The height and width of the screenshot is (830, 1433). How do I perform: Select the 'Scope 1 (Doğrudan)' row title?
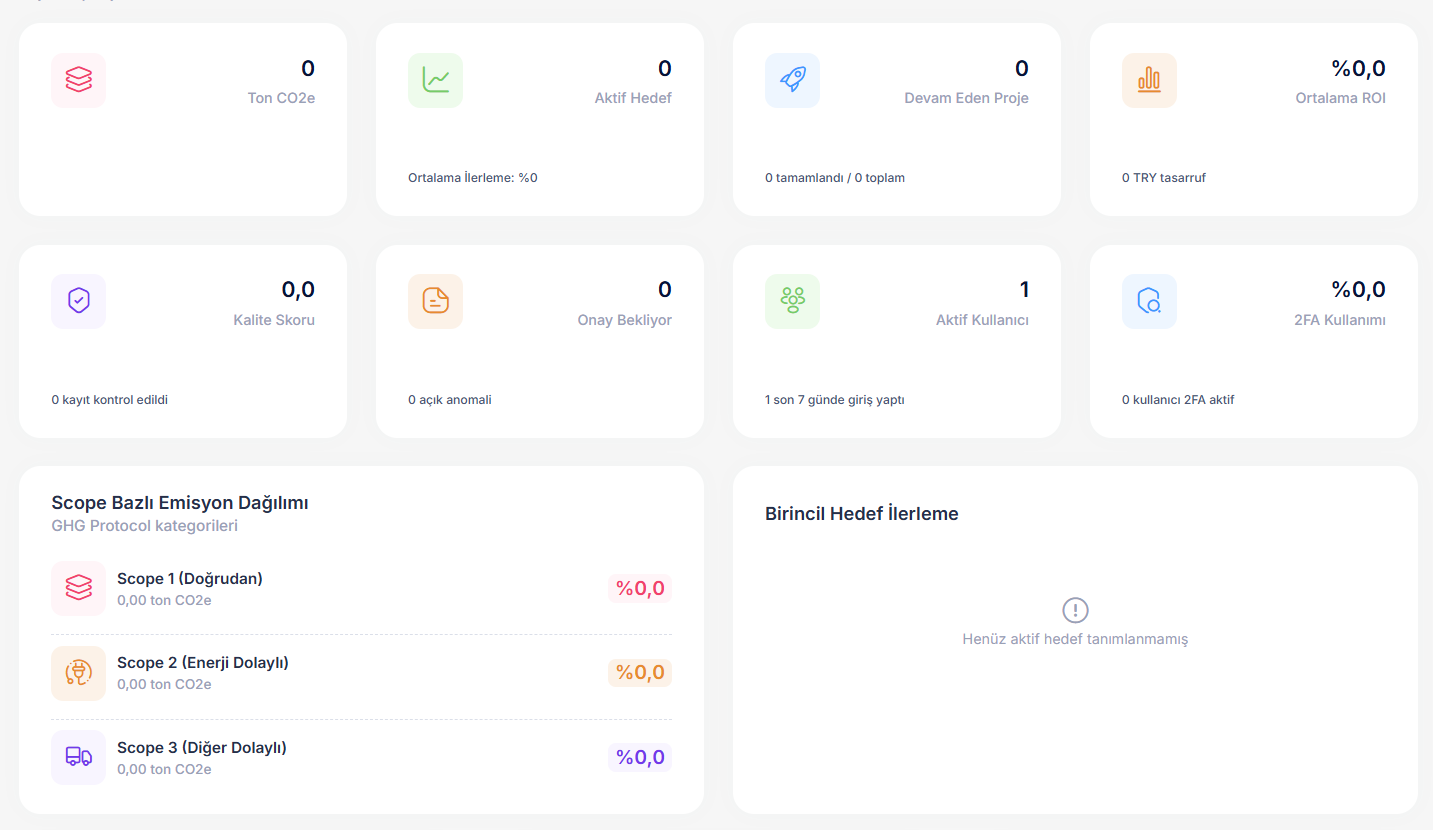click(x=190, y=579)
